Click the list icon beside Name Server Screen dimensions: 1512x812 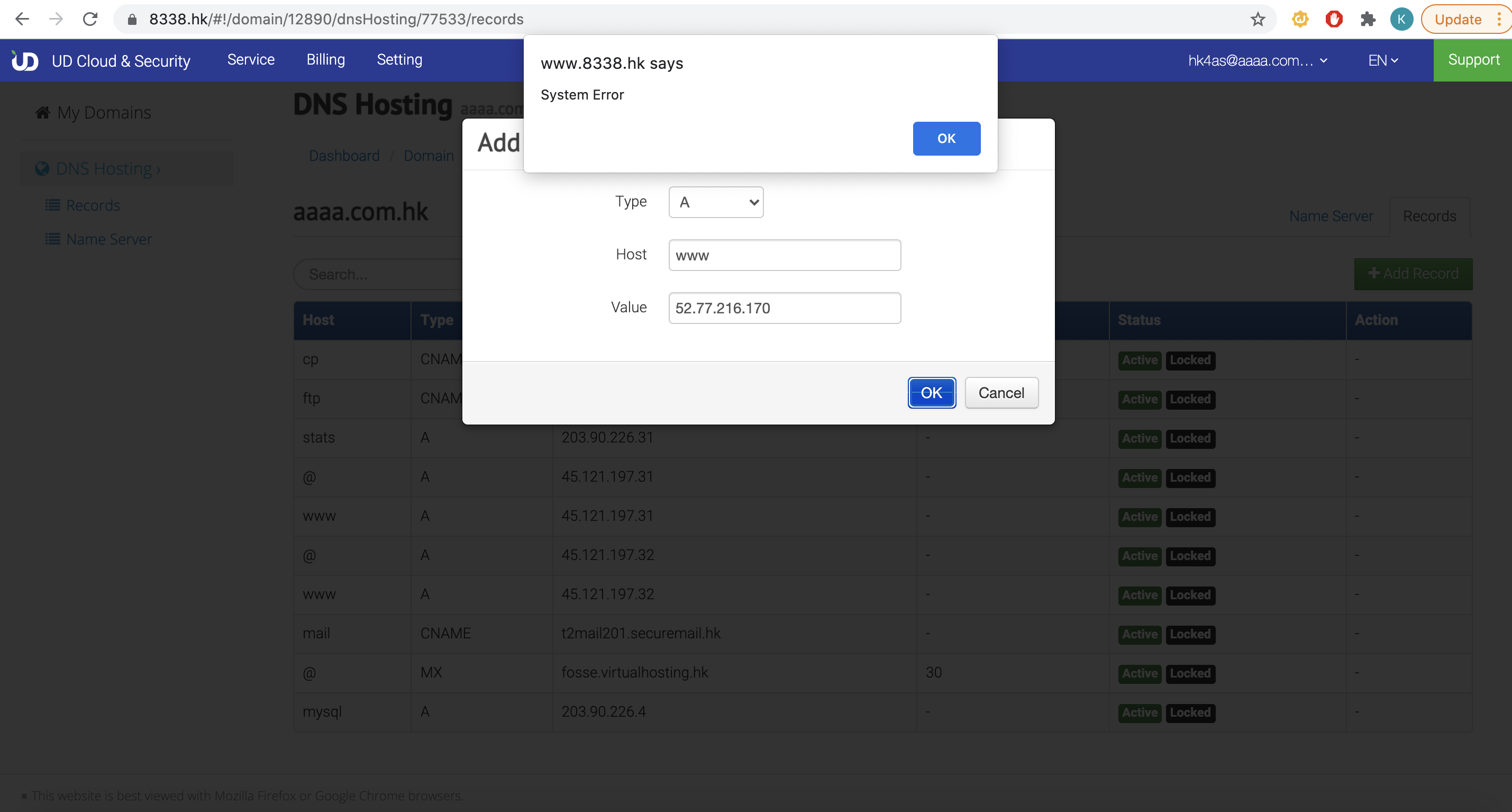click(x=53, y=239)
